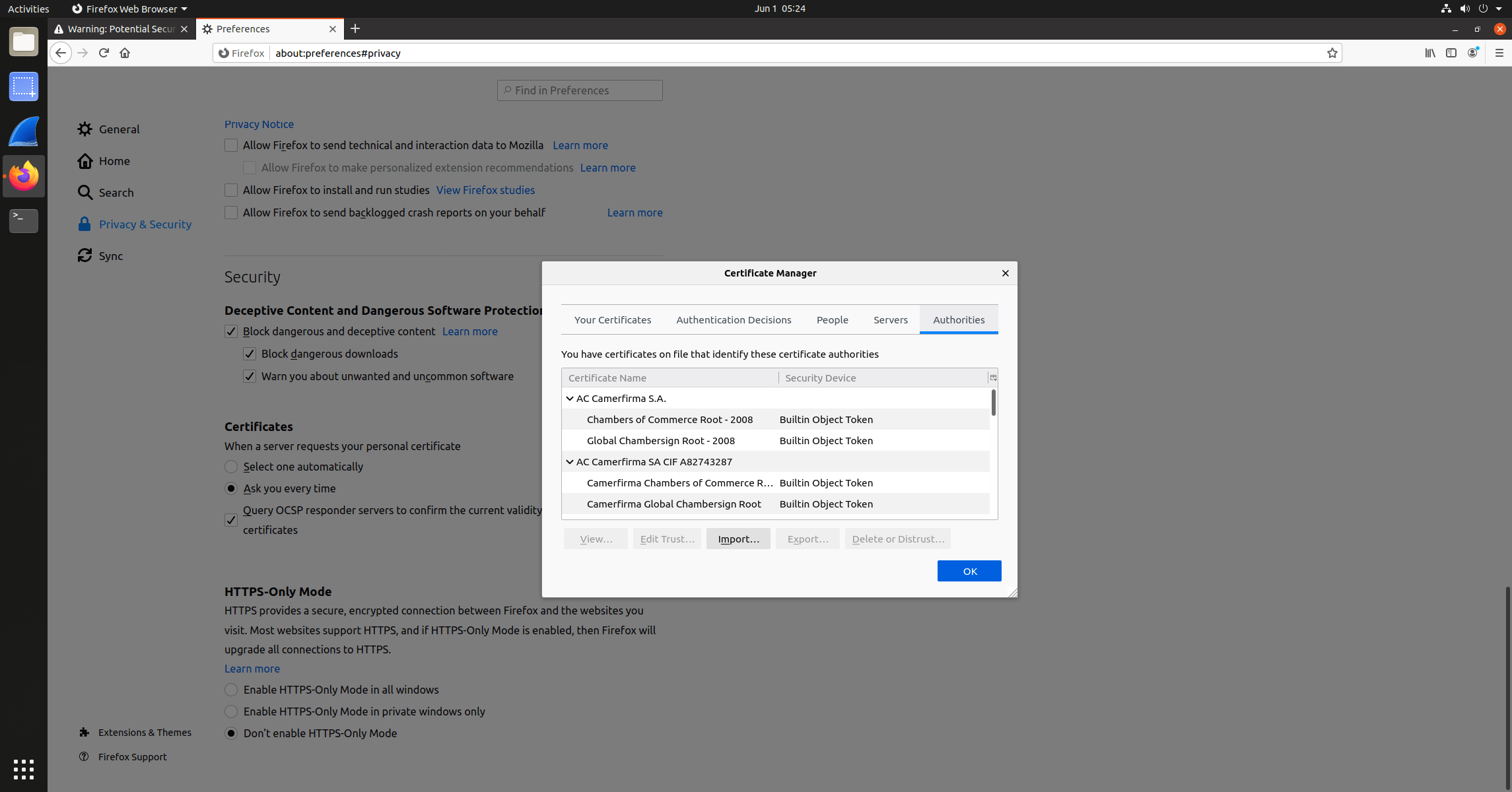This screenshot has height=792, width=1512.
Task: Open Firefox Web Browser app menu dropdown
Action: pyautogui.click(x=129, y=9)
